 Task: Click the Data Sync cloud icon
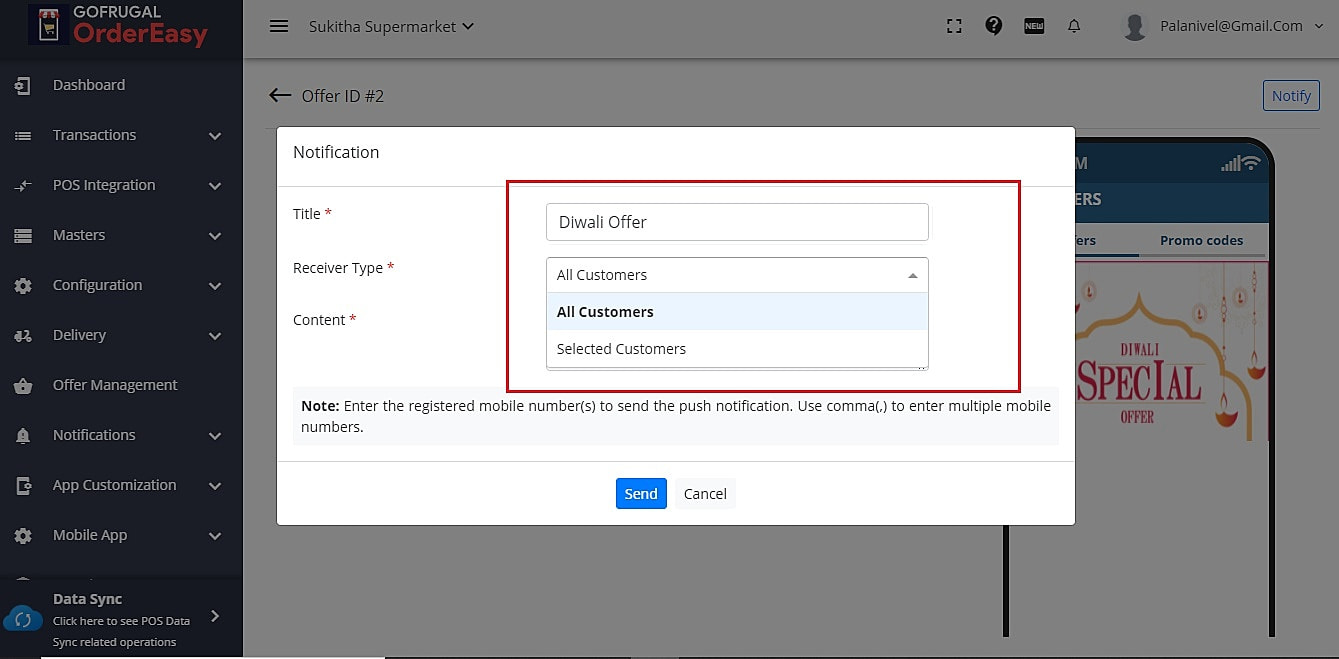click(x=23, y=619)
